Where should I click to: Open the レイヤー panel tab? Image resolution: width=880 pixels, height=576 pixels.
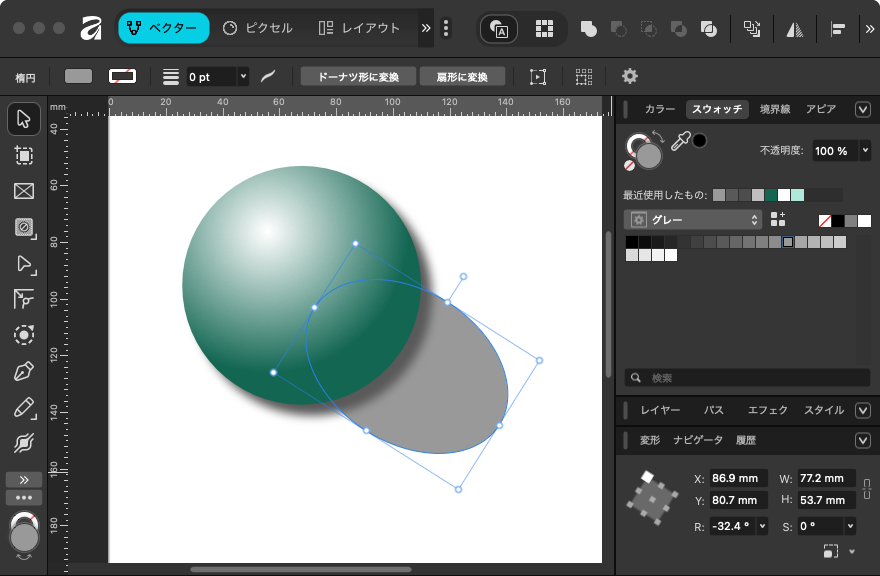click(x=660, y=410)
